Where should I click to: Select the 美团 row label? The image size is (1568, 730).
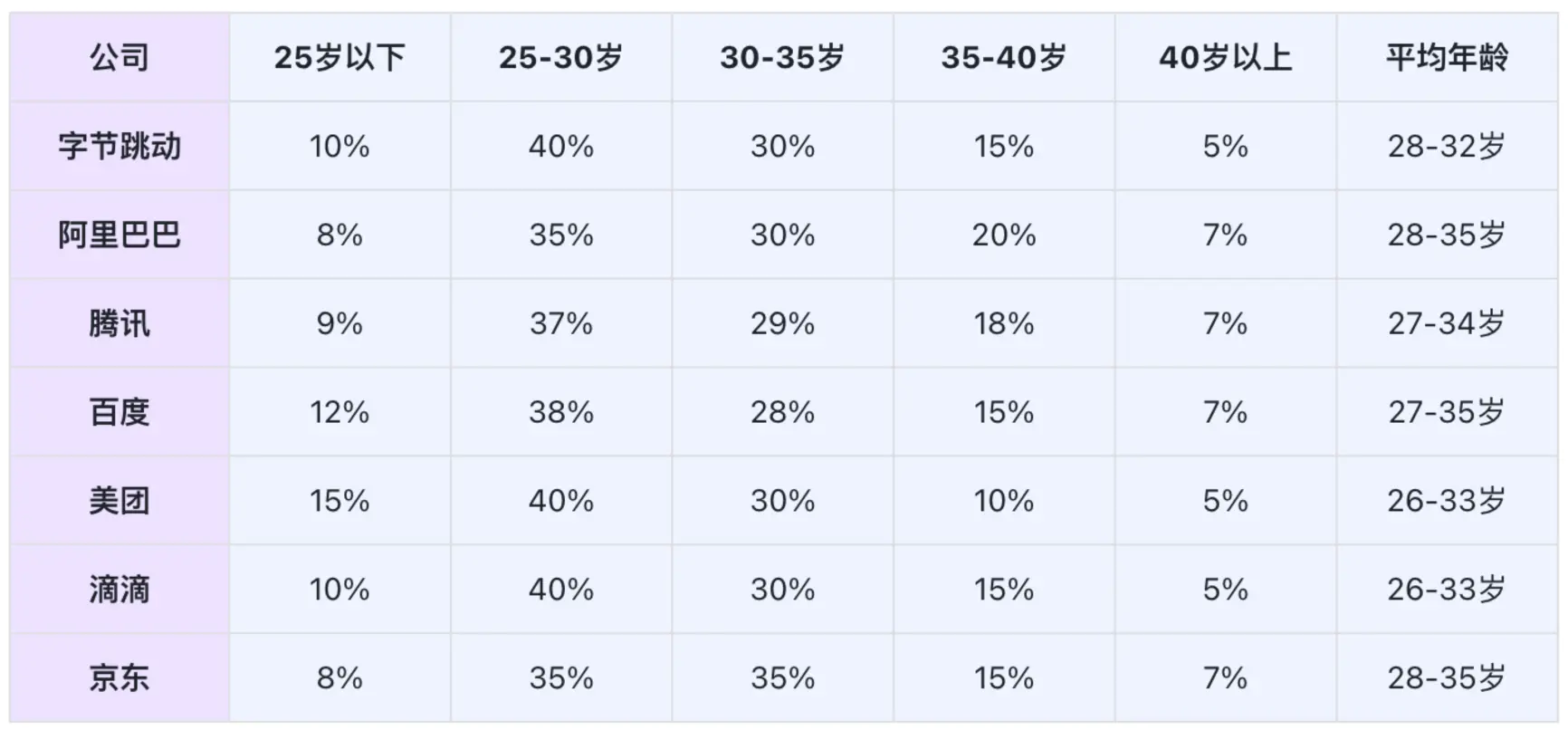click(120, 501)
